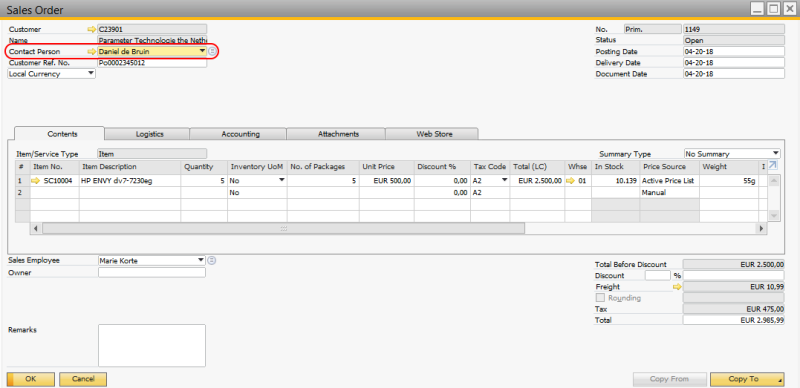Click Freight link arrow icon
800x388 pixels.
[x=677, y=287]
